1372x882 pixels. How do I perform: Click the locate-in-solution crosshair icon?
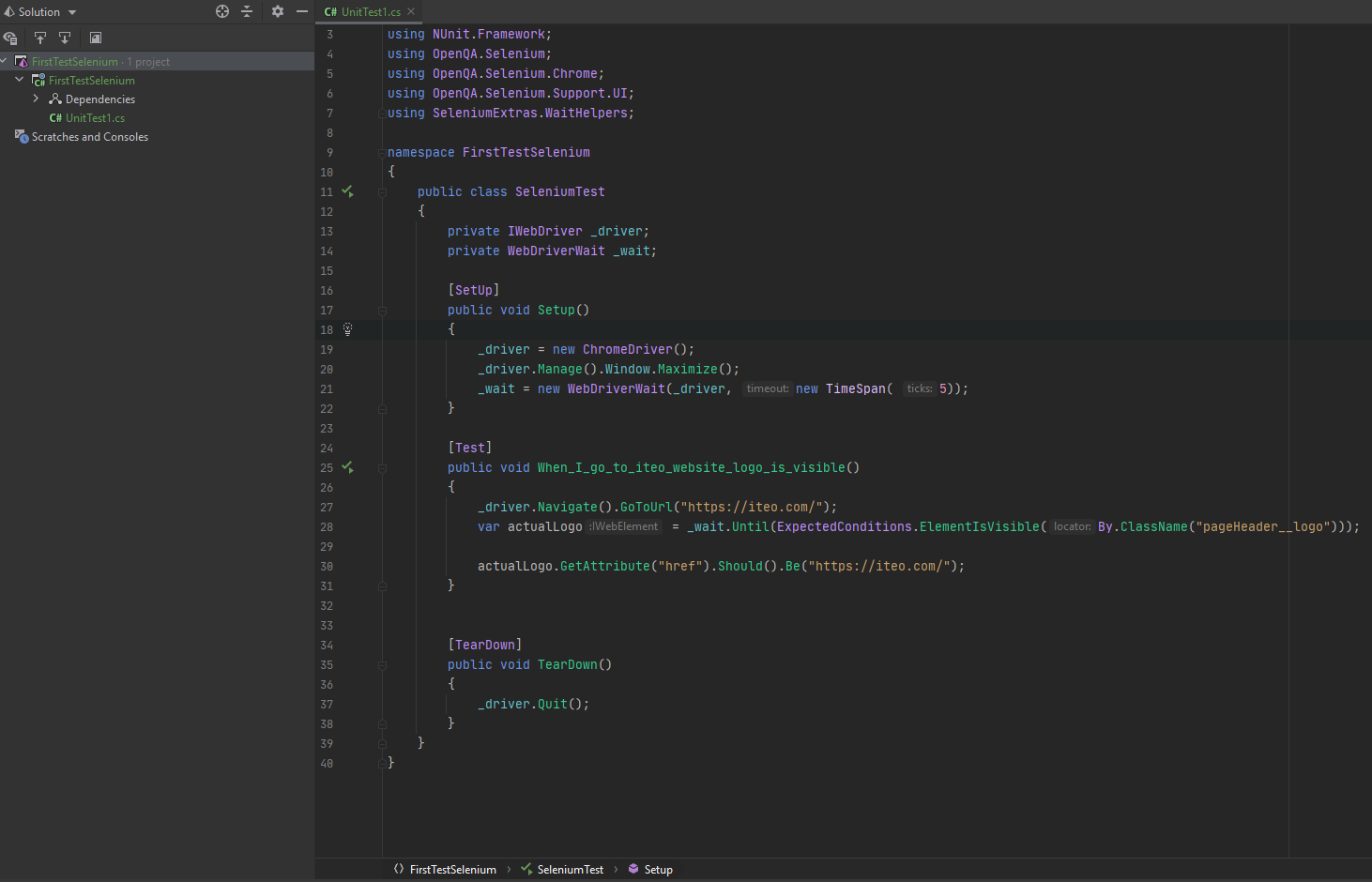[x=222, y=11]
